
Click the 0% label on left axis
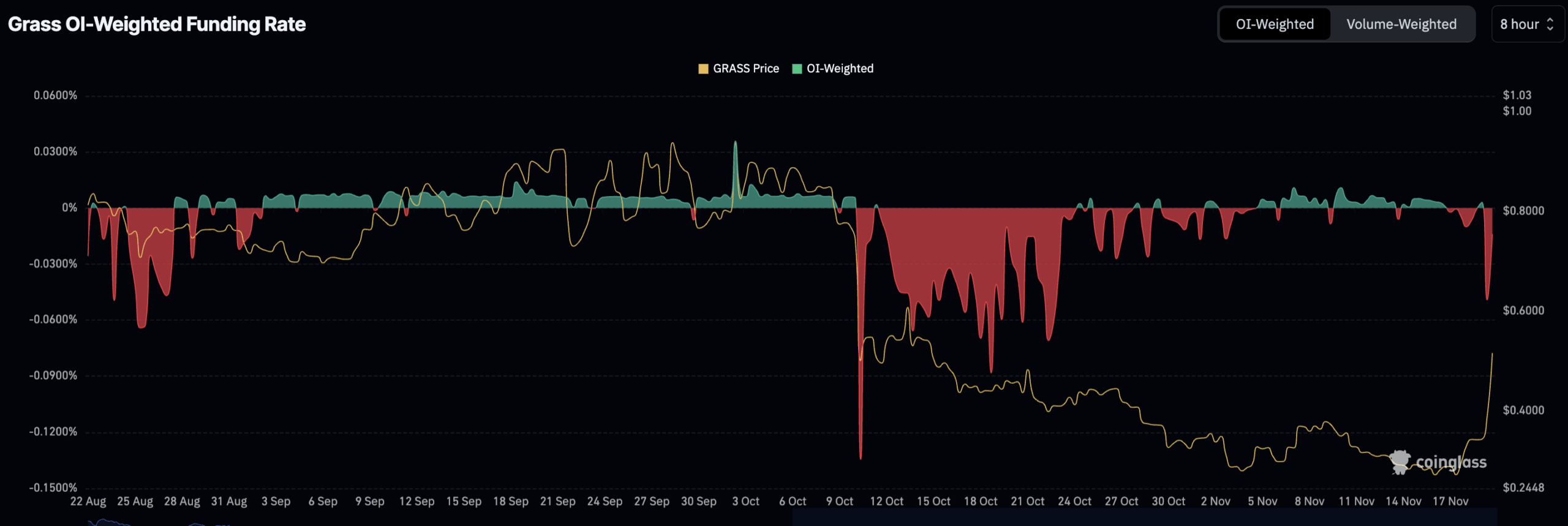(69, 208)
